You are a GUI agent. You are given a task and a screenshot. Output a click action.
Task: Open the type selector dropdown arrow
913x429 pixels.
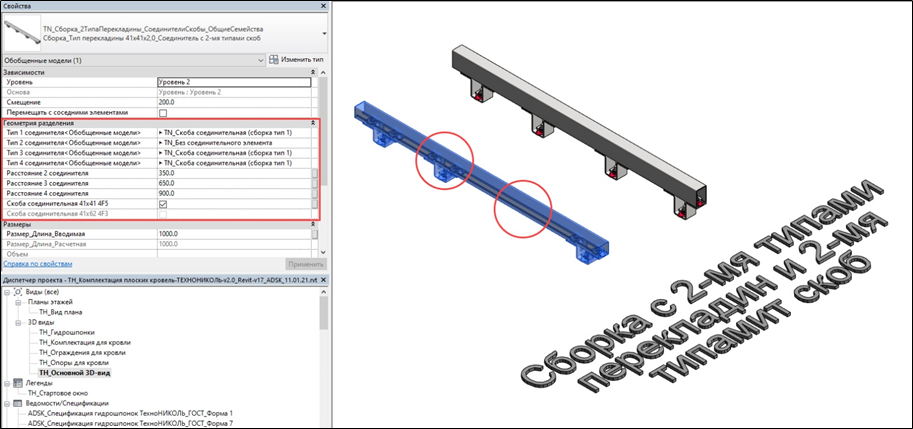point(323,32)
